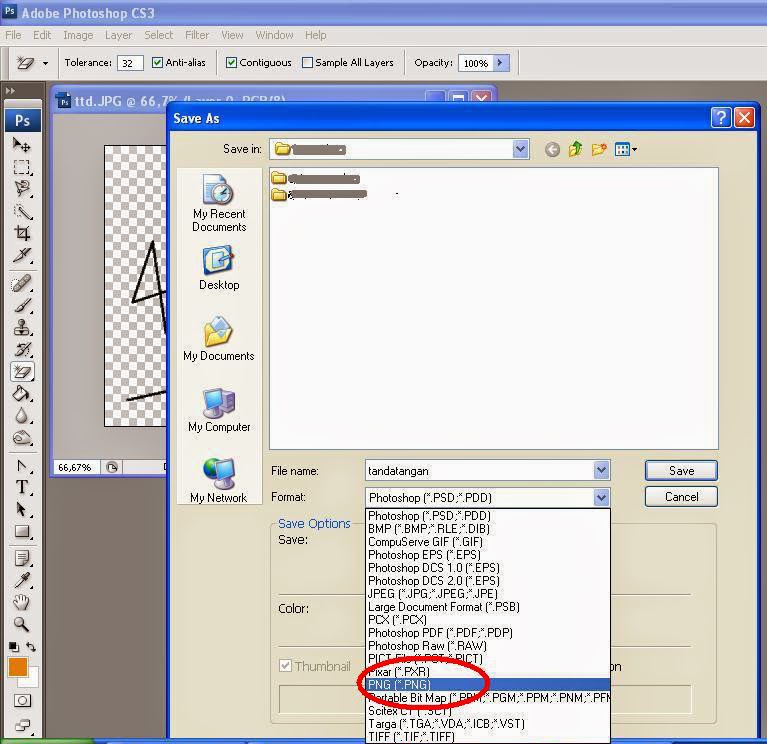Open the Filter menu
Viewport: 767px width, 744px height.
(x=197, y=35)
